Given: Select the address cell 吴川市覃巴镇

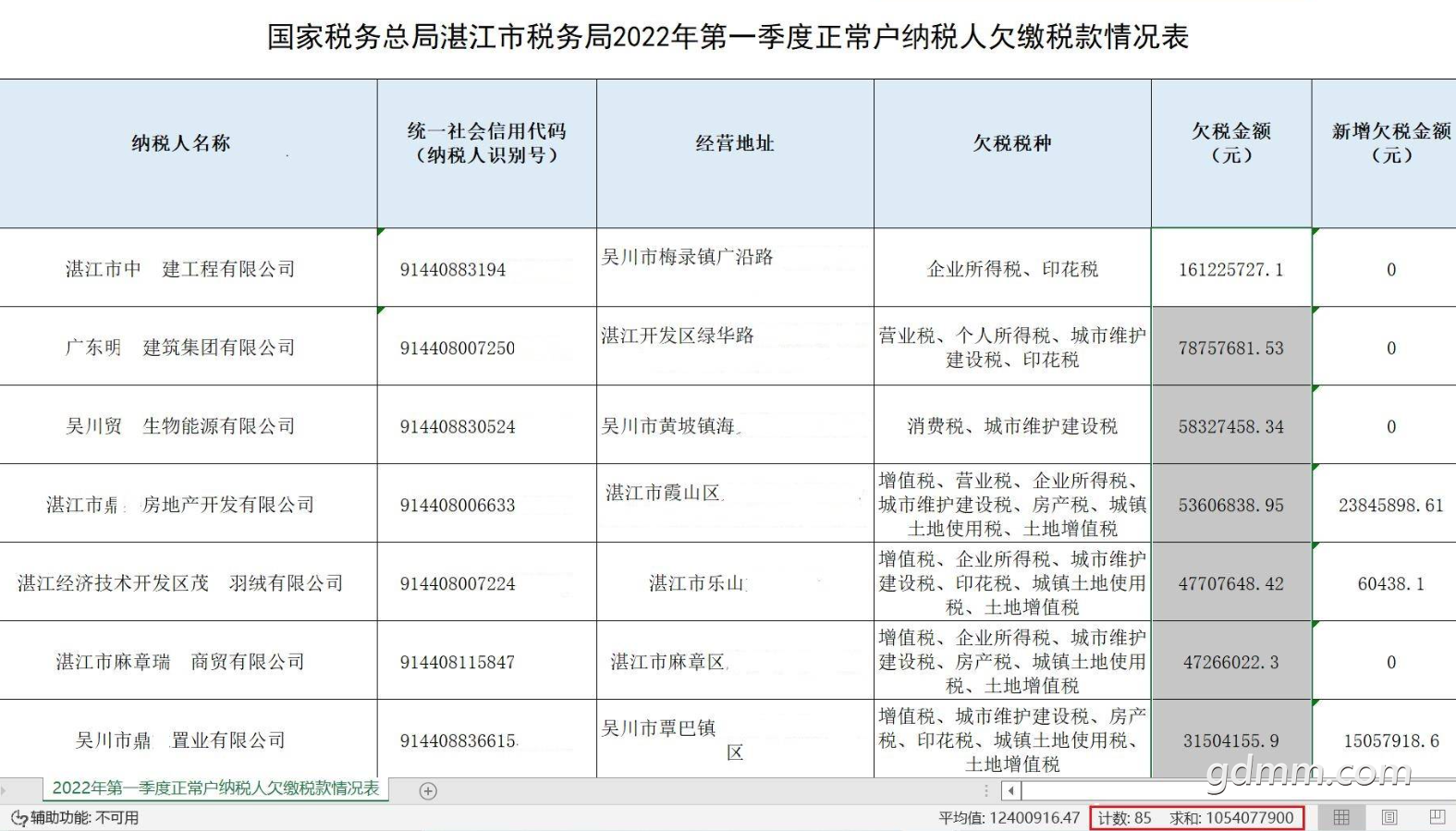Looking at the screenshot, I should coord(735,739).
